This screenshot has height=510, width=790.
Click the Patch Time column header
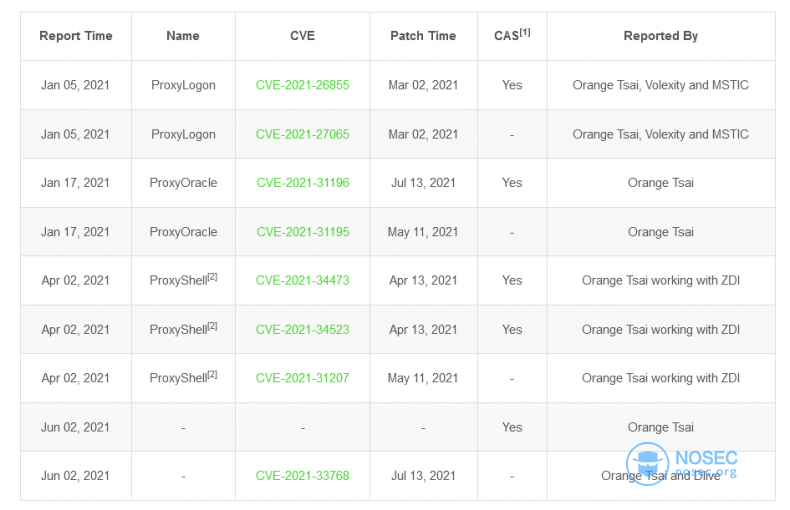423,36
